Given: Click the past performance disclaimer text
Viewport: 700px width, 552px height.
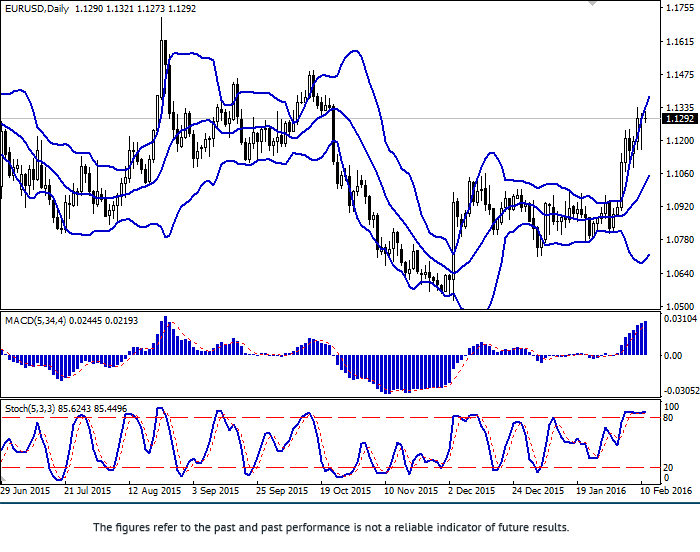Looking at the screenshot, I should pyautogui.click(x=331, y=527).
